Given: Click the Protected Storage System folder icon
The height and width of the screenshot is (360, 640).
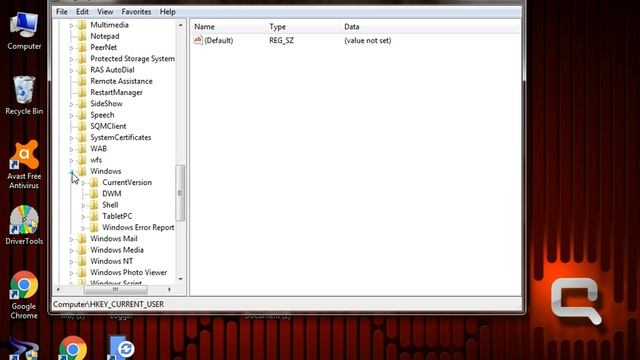Looking at the screenshot, I should click(x=82, y=59).
